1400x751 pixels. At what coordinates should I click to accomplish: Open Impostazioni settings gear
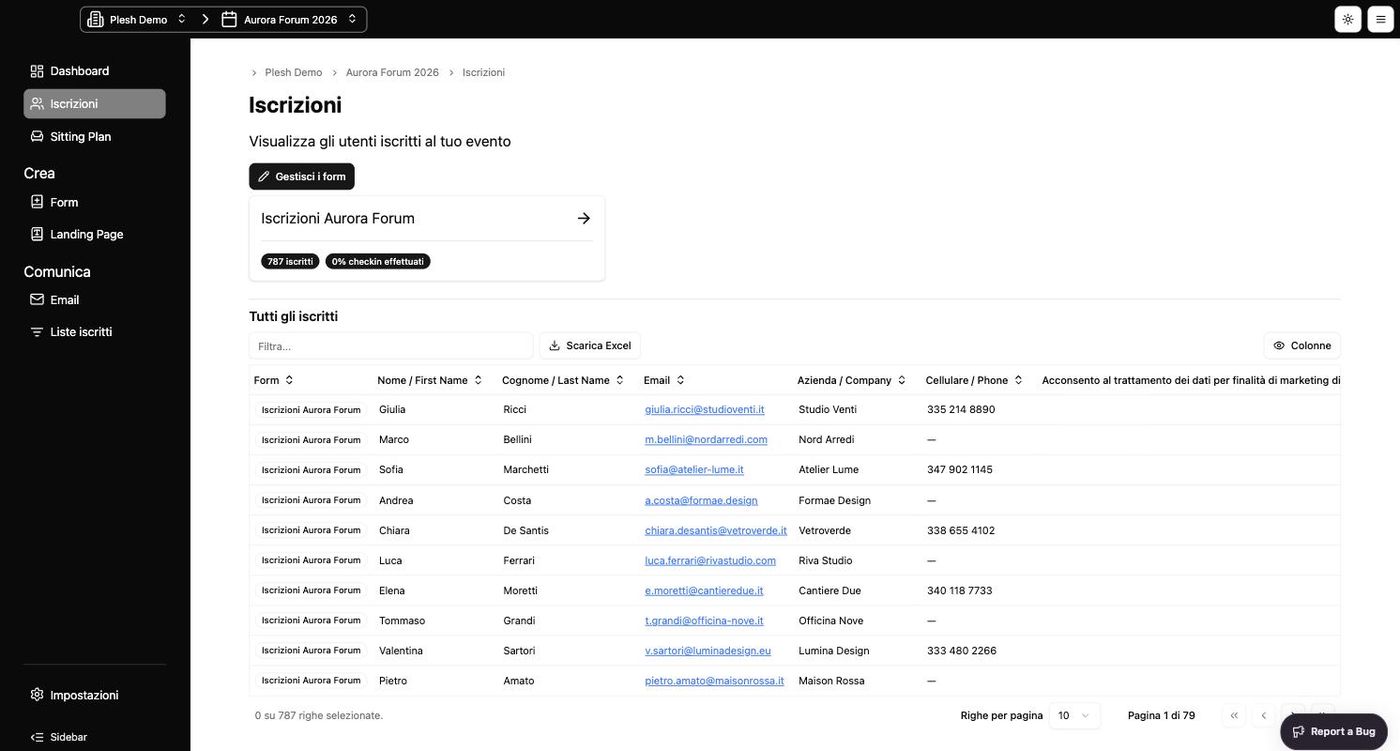click(94, 695)
